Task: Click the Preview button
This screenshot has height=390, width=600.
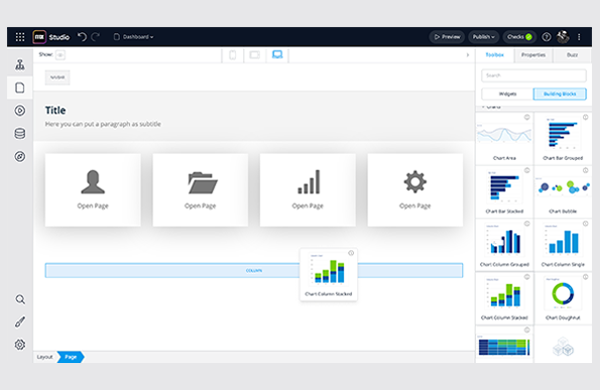Action: pyautogui.click(x=447, y=37)
